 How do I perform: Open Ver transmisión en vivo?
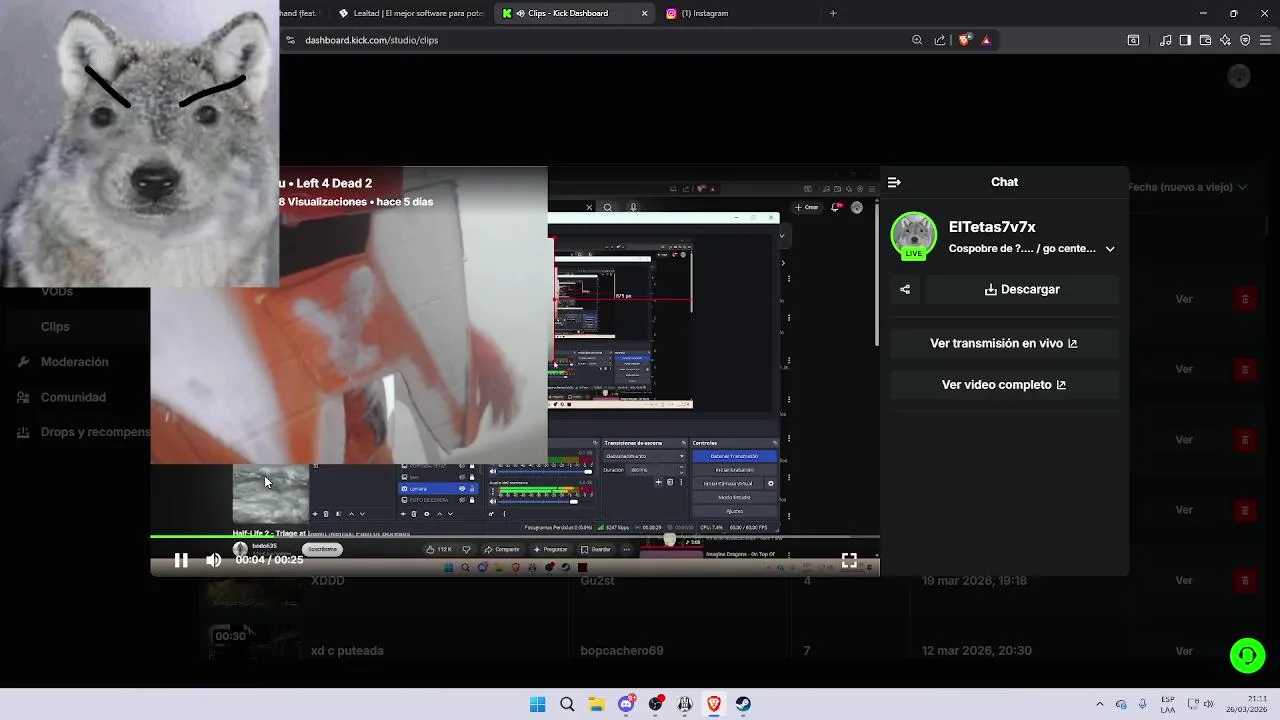pyautogui.click(x=1004, y=343)
